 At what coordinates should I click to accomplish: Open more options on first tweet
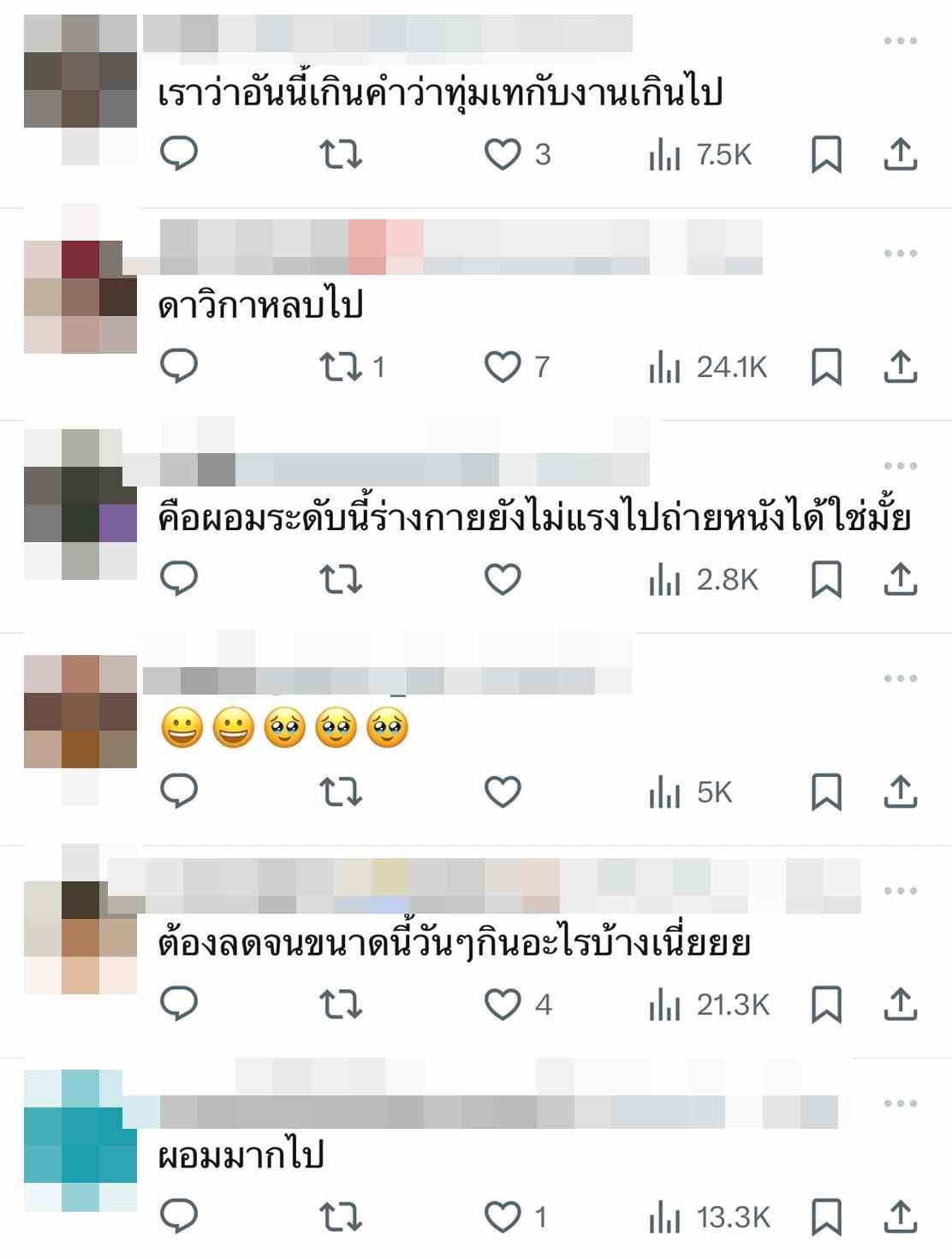pos(901,41)
